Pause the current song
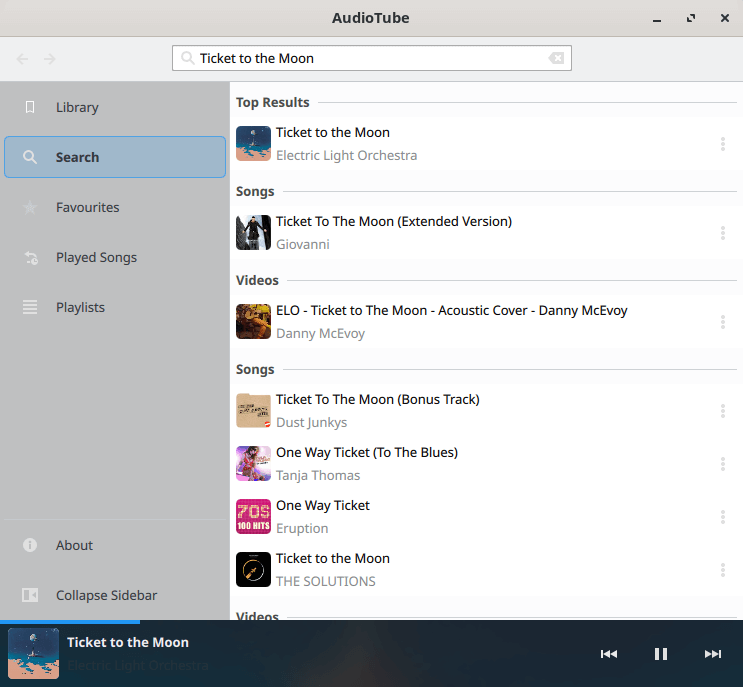Image resolution: width=743 pixels, height=687 pixels. click(x=661, y=654)
